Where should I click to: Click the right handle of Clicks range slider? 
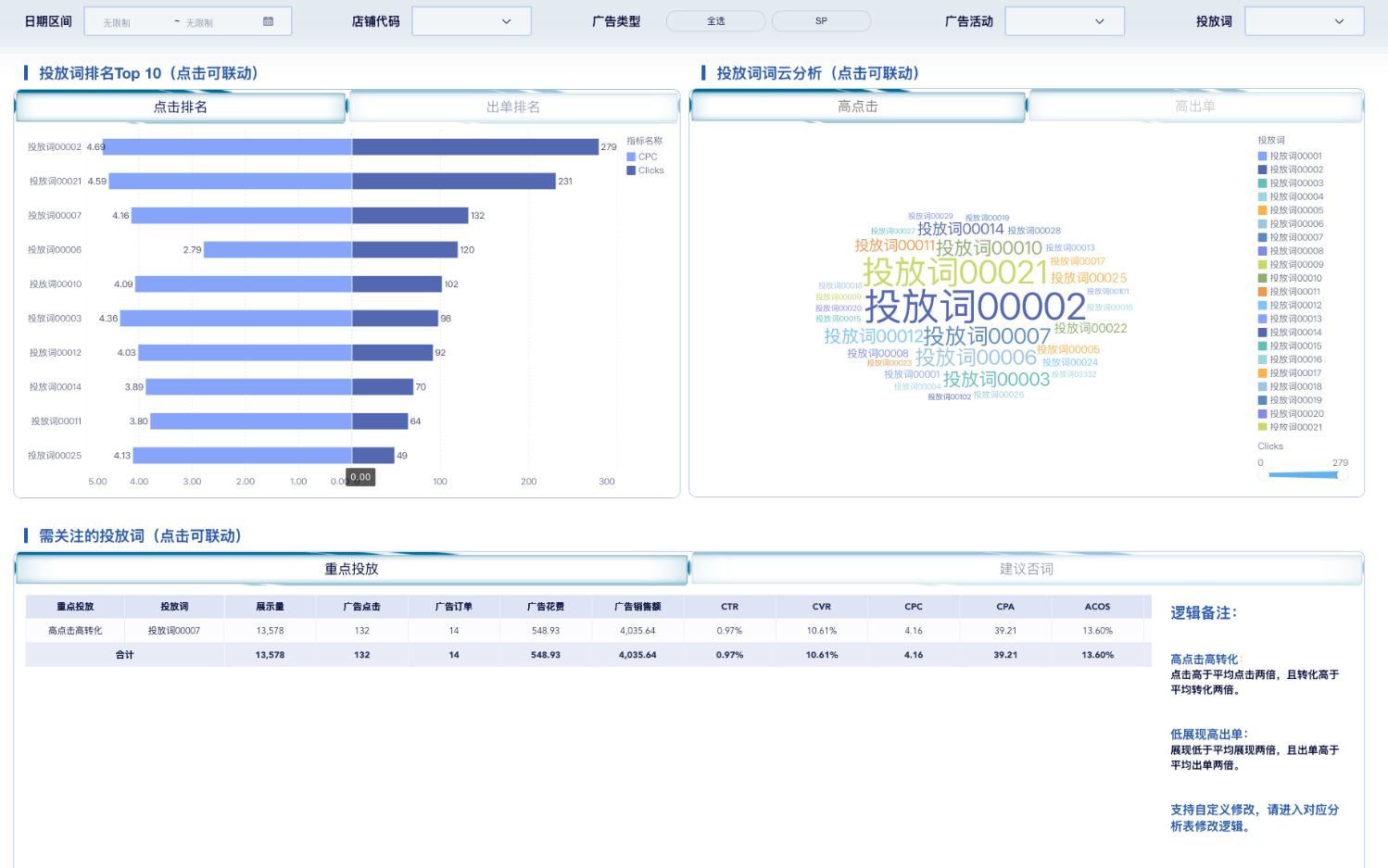tap(1339, 475)
